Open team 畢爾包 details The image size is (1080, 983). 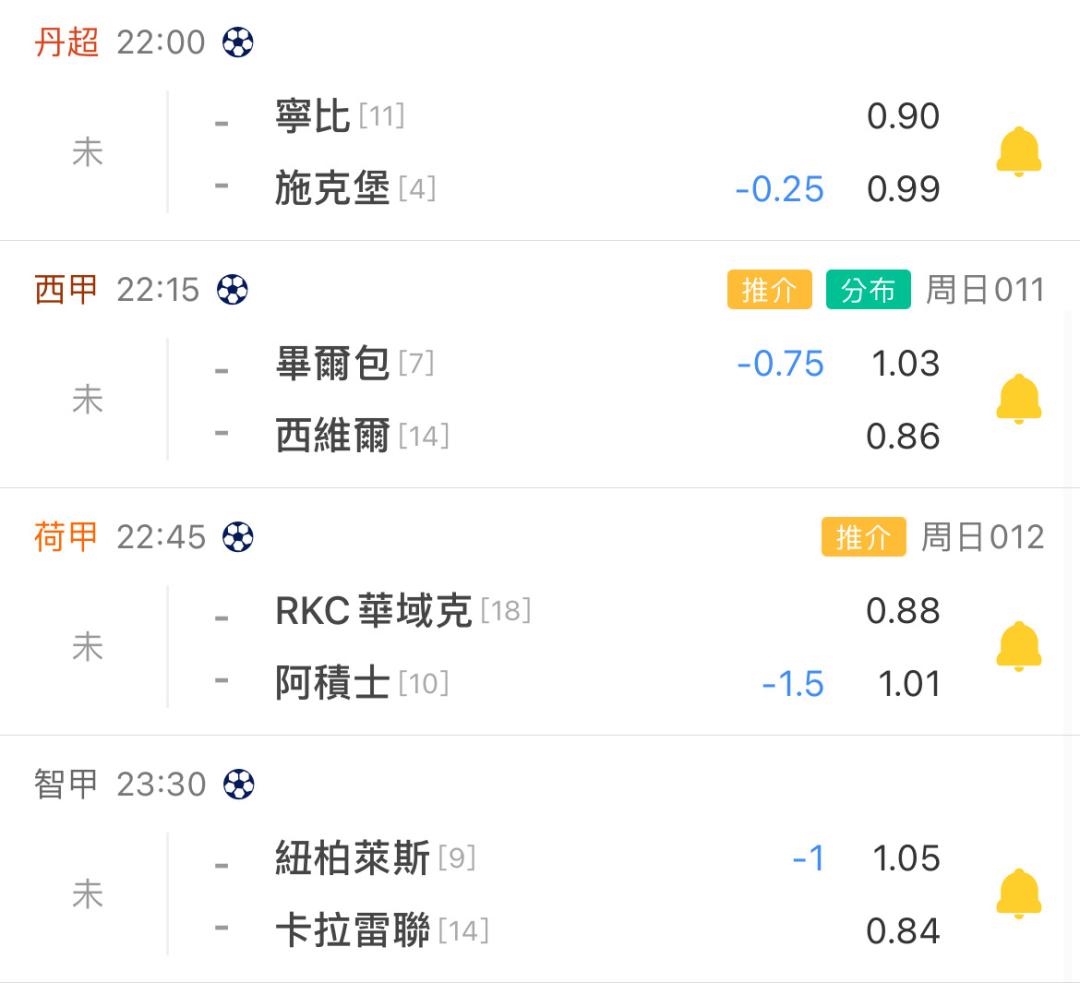pyautogui.click(x=333, y=363)
